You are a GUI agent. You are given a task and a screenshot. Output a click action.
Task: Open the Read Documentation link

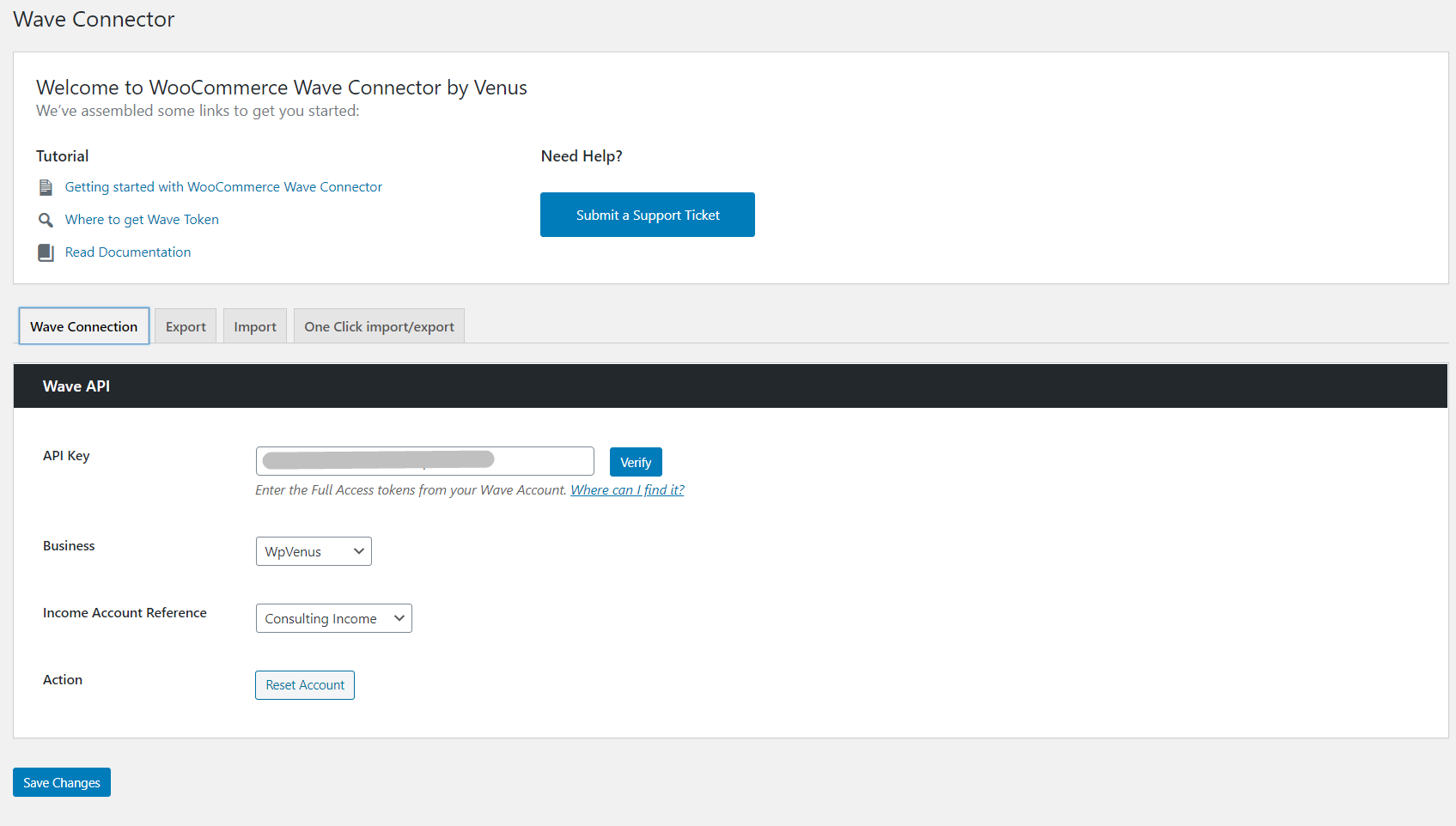(127, 252)
